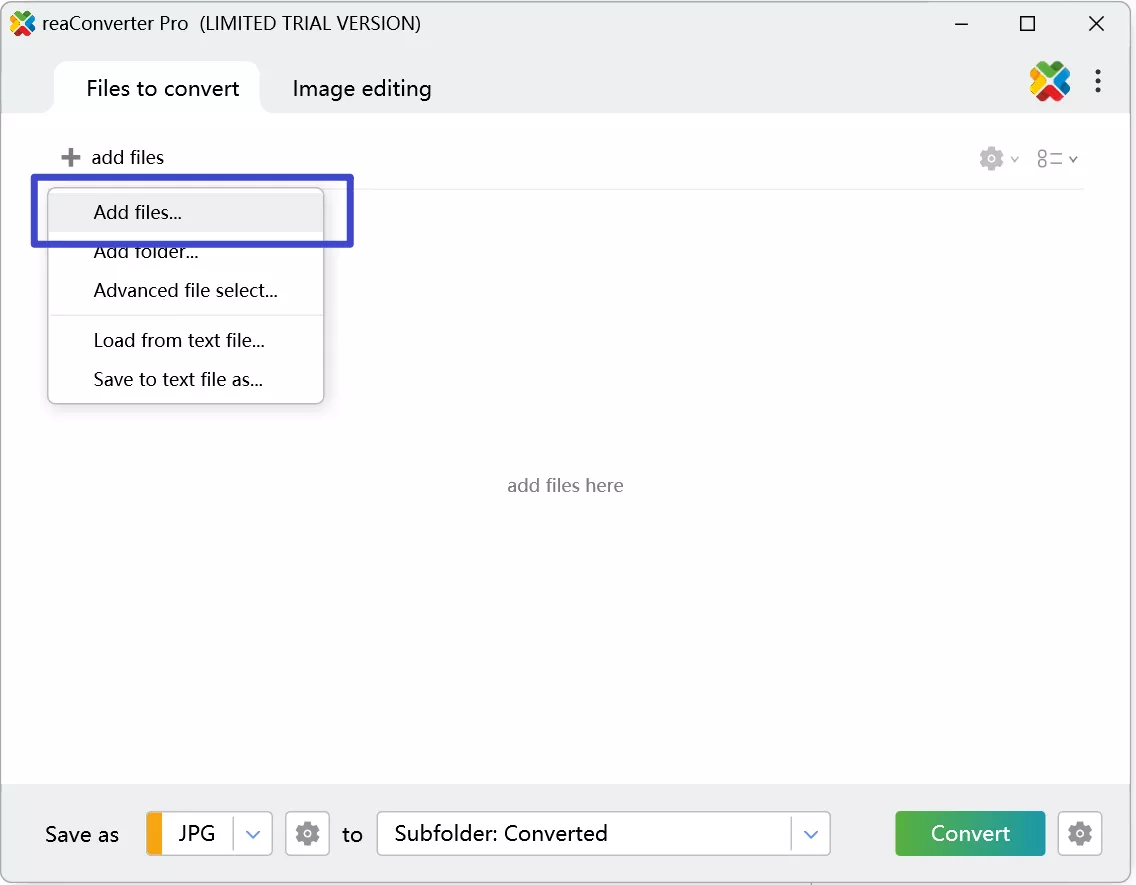The image size is (1136, 885).
Task: Click the reaConverter icon in the title bar
Action: click(21, 22)
